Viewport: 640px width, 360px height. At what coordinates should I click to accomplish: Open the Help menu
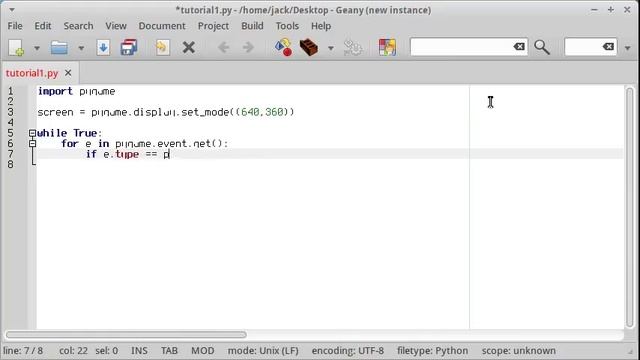pyautogui.click(x=321, y=26)
